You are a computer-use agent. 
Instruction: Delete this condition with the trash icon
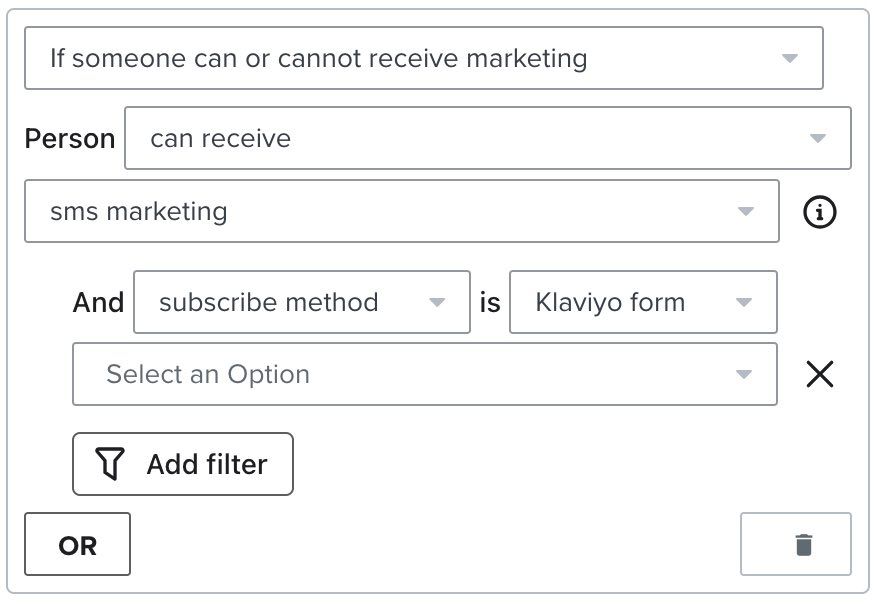pyautogui.click(x=804, y=544)
